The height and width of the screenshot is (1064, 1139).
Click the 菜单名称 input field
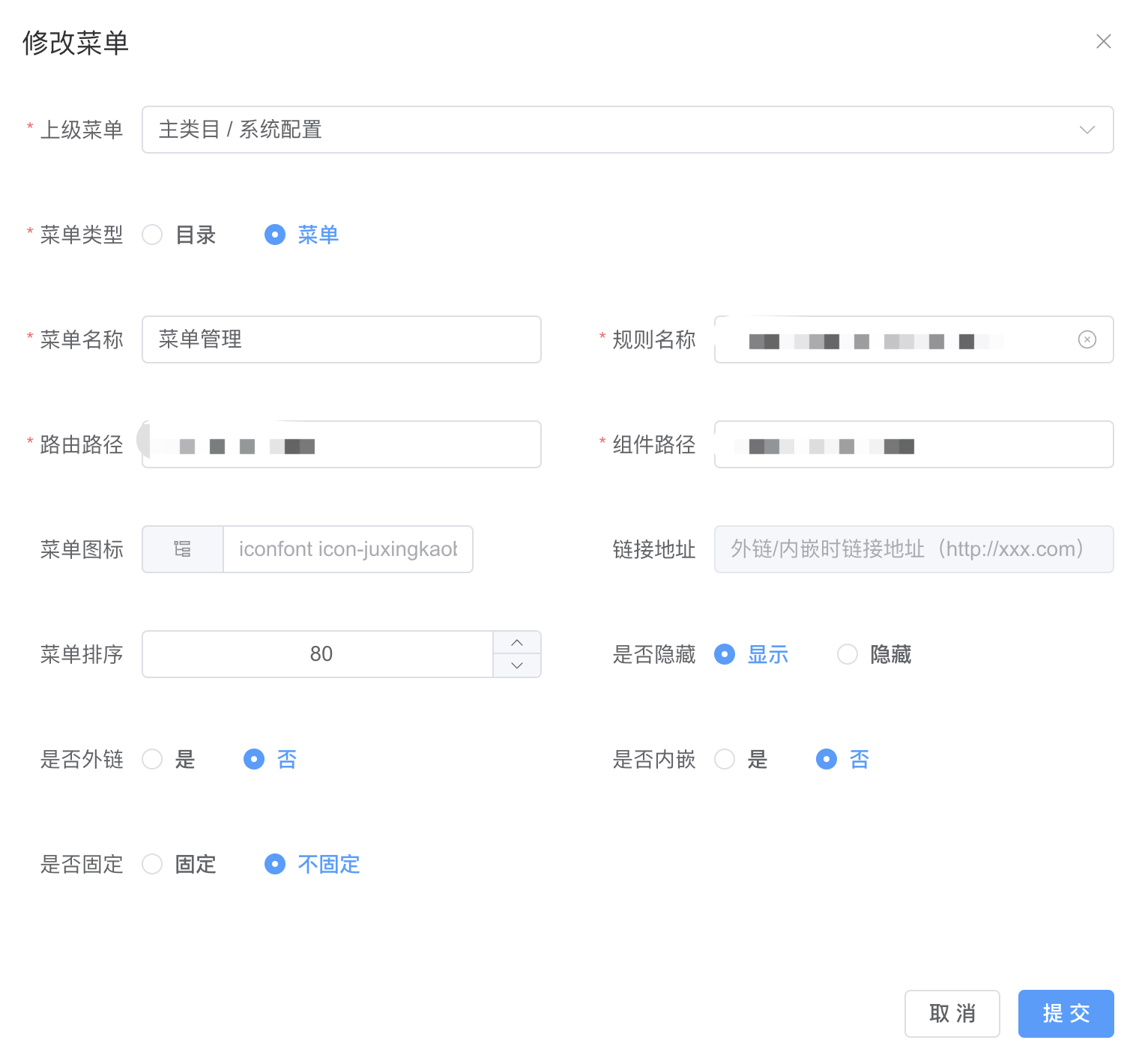(x=342, y=339)
